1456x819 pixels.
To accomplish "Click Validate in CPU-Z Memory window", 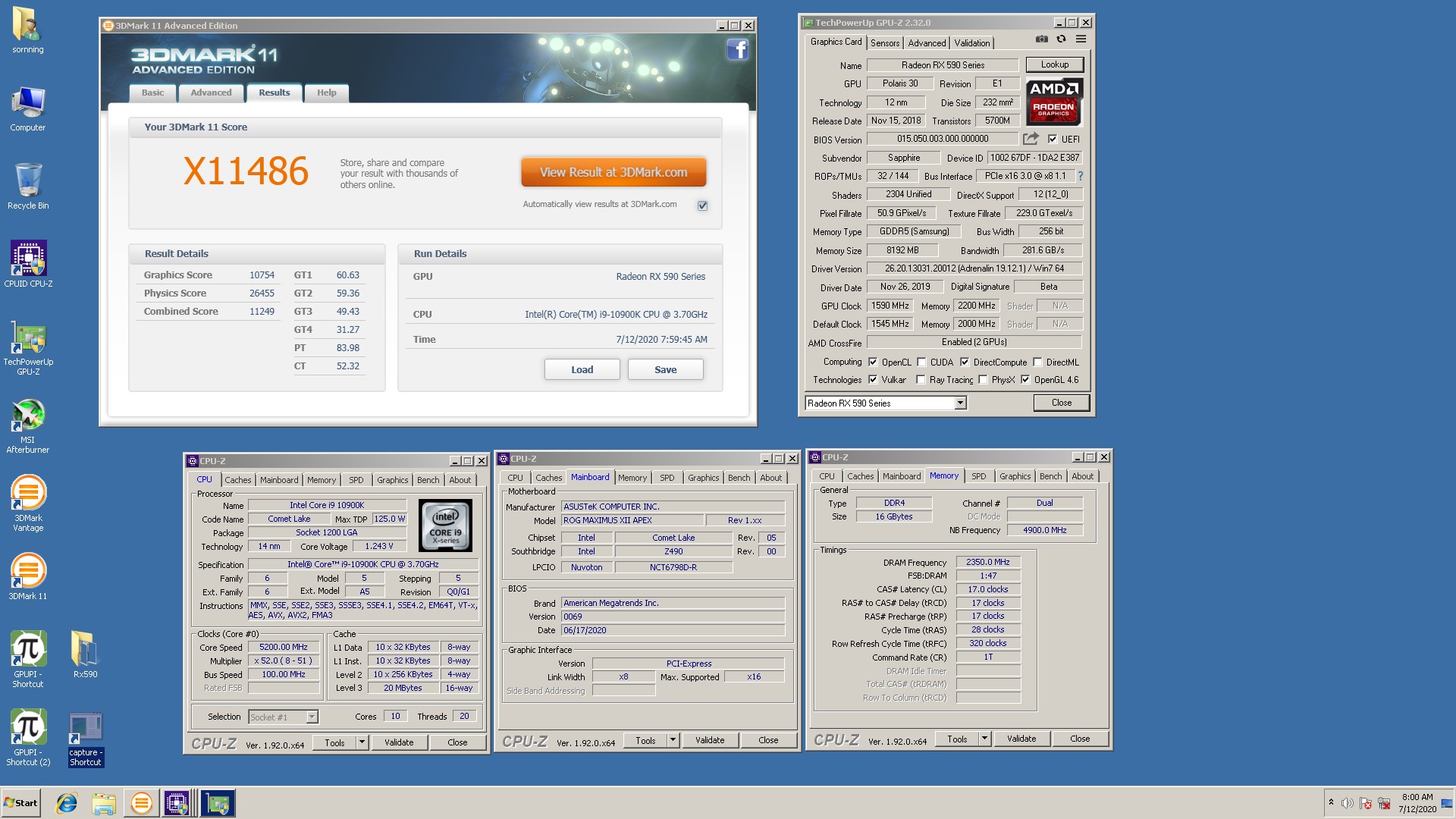I will tap(1021, 739).
